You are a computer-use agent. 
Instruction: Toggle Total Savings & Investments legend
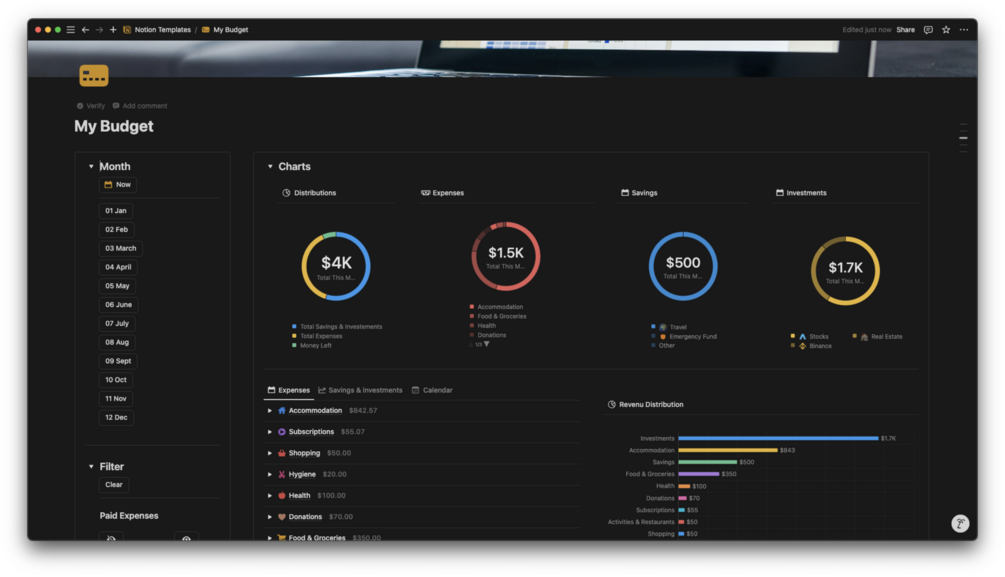coord(337,327)
